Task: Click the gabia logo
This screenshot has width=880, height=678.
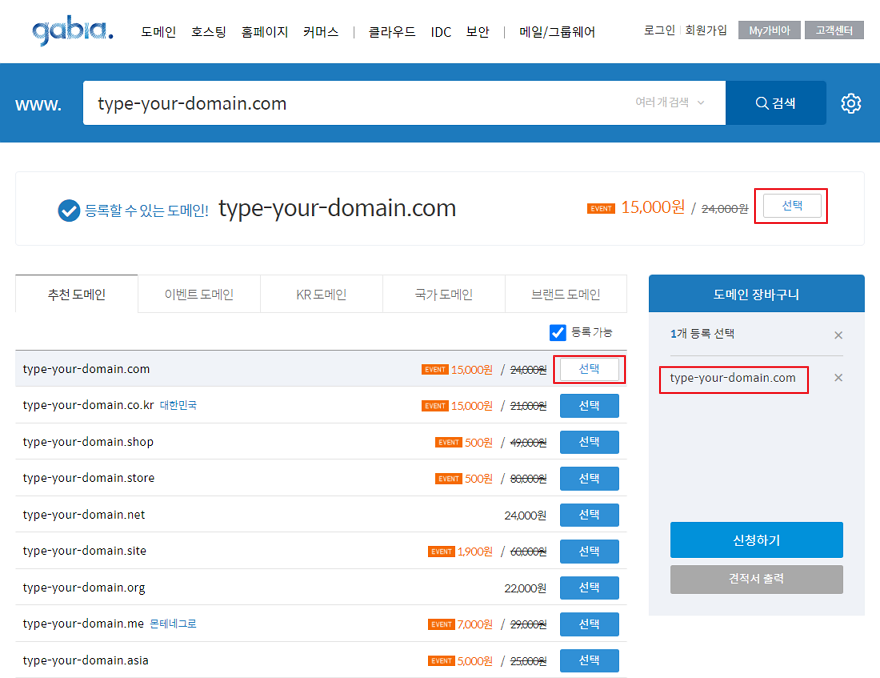Action: click(72, 30)
